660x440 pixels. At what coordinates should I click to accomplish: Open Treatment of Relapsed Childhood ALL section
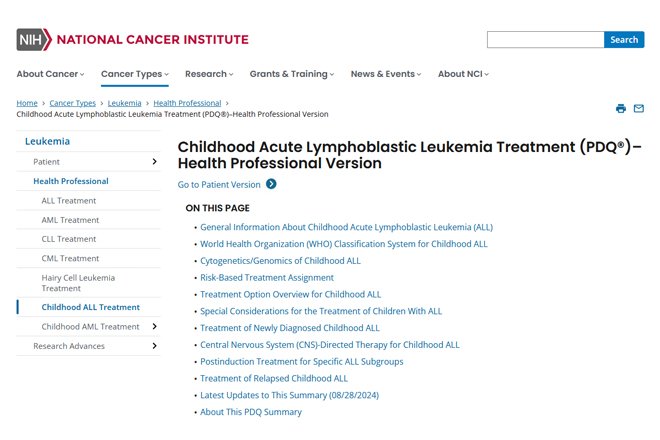[x=274, y=378]
